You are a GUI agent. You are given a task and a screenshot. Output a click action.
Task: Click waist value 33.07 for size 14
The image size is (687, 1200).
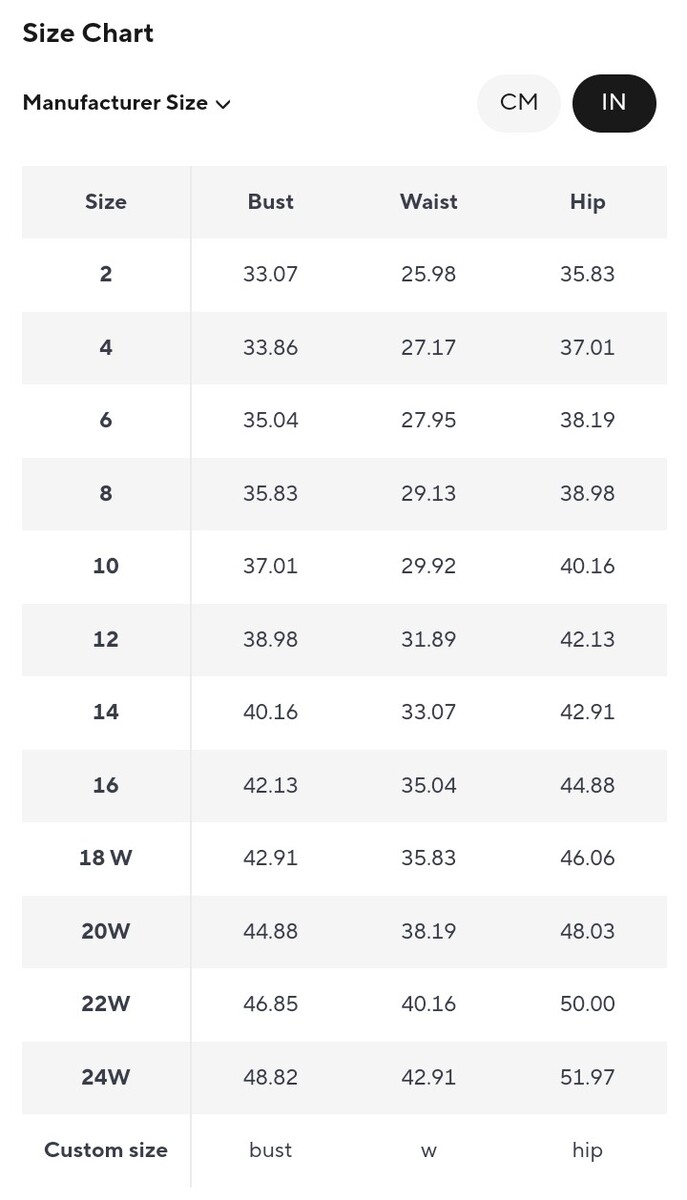click(x=428, y=712)
